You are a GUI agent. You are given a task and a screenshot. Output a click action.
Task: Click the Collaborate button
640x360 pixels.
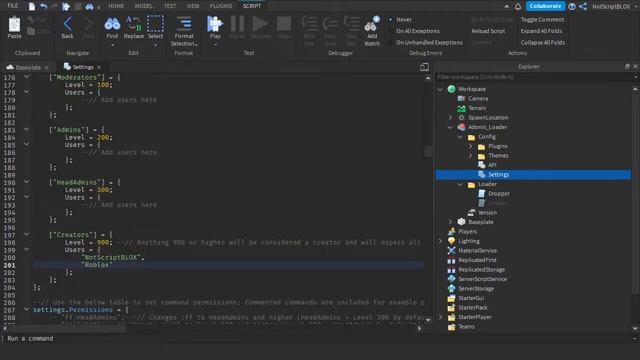point(545,6)
